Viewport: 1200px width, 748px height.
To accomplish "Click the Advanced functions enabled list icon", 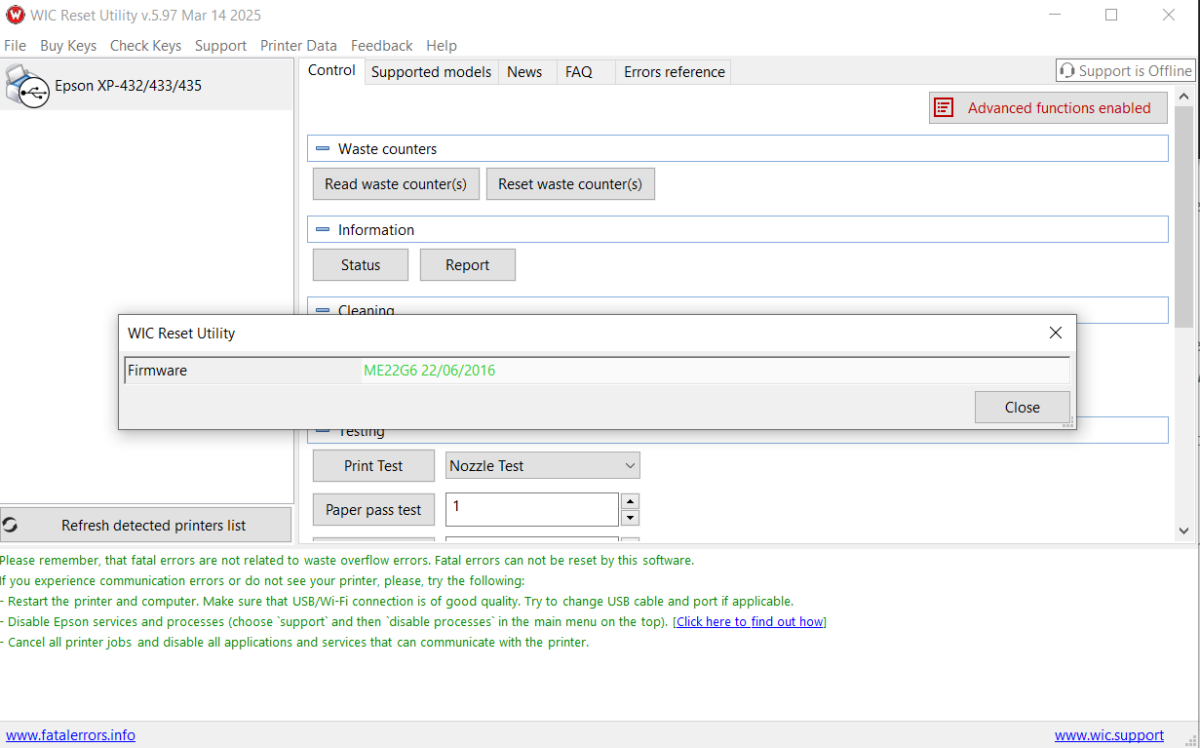I will click(x=942, y=108).
